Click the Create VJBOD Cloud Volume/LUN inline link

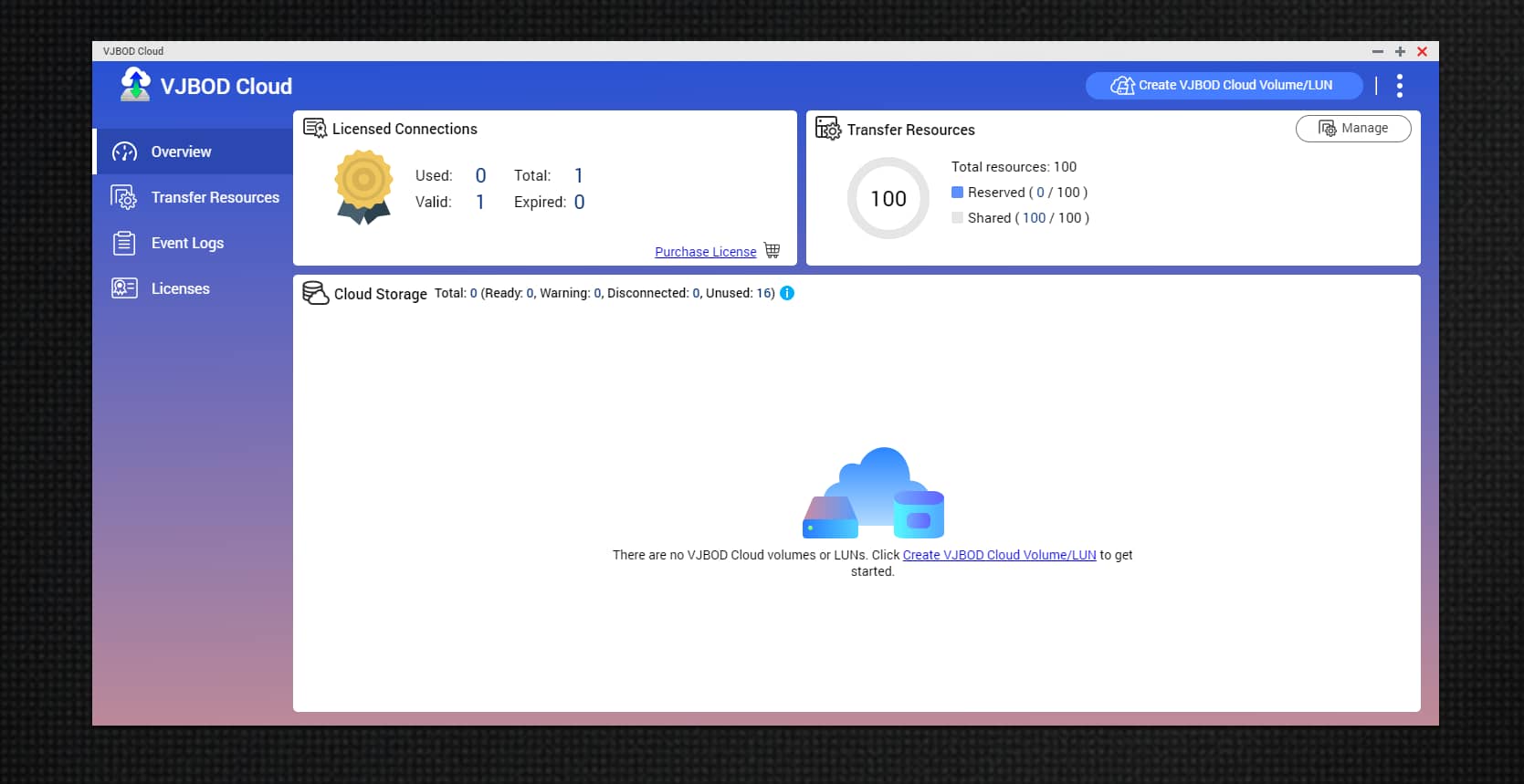(x=999, y=555)
